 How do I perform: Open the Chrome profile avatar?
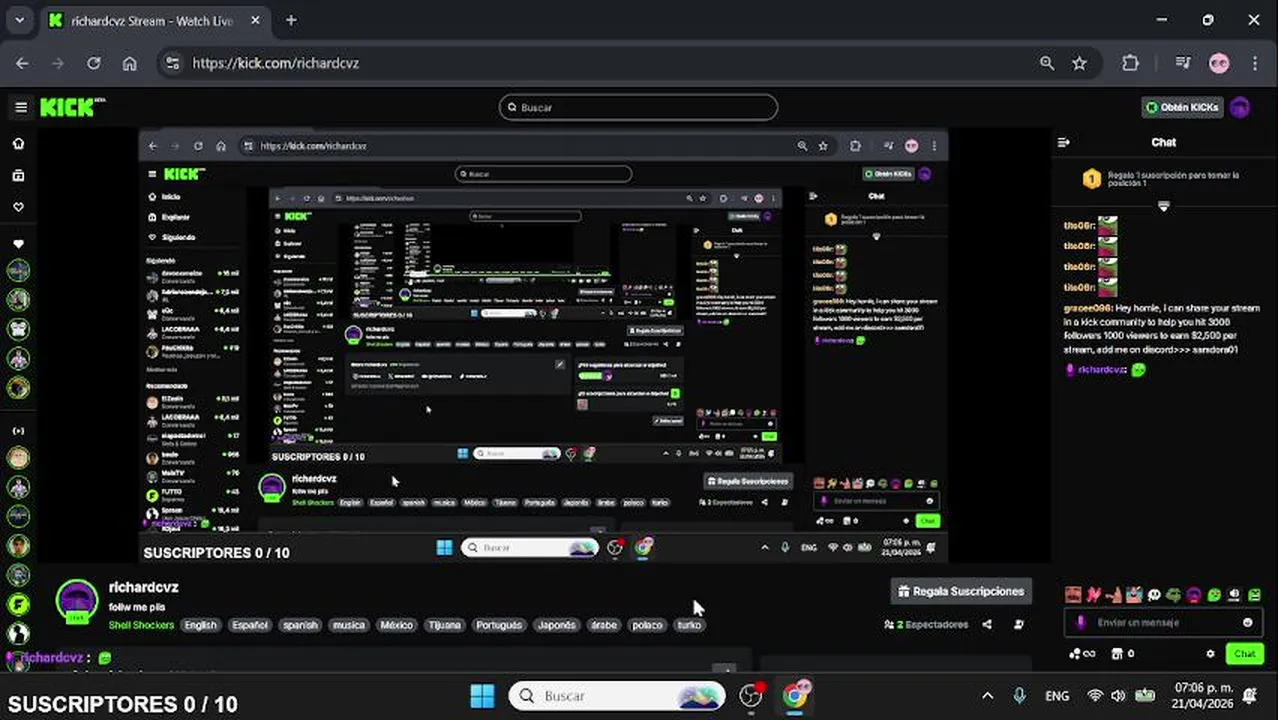[x=1219, y=63]
